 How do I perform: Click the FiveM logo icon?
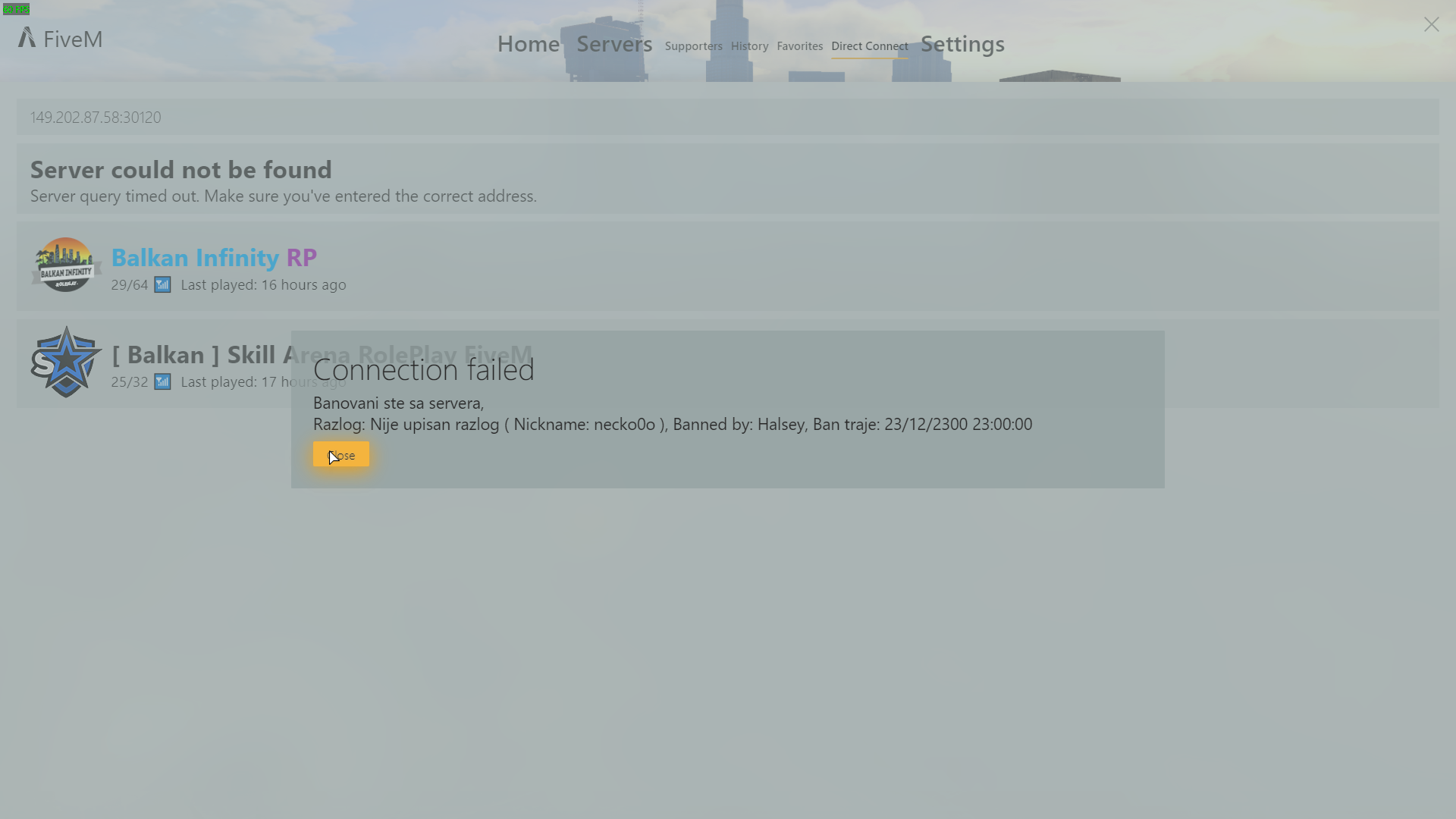click(x=27, y=37)
